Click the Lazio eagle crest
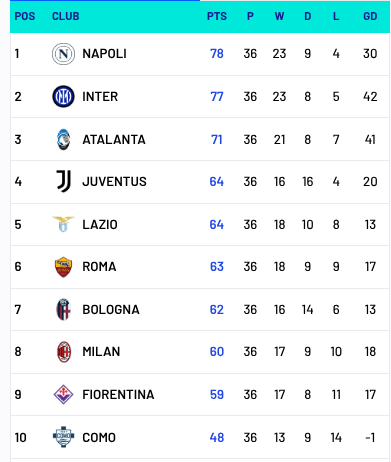The height and width of the screenshot is (462, 391). click(x=63, y=224)
